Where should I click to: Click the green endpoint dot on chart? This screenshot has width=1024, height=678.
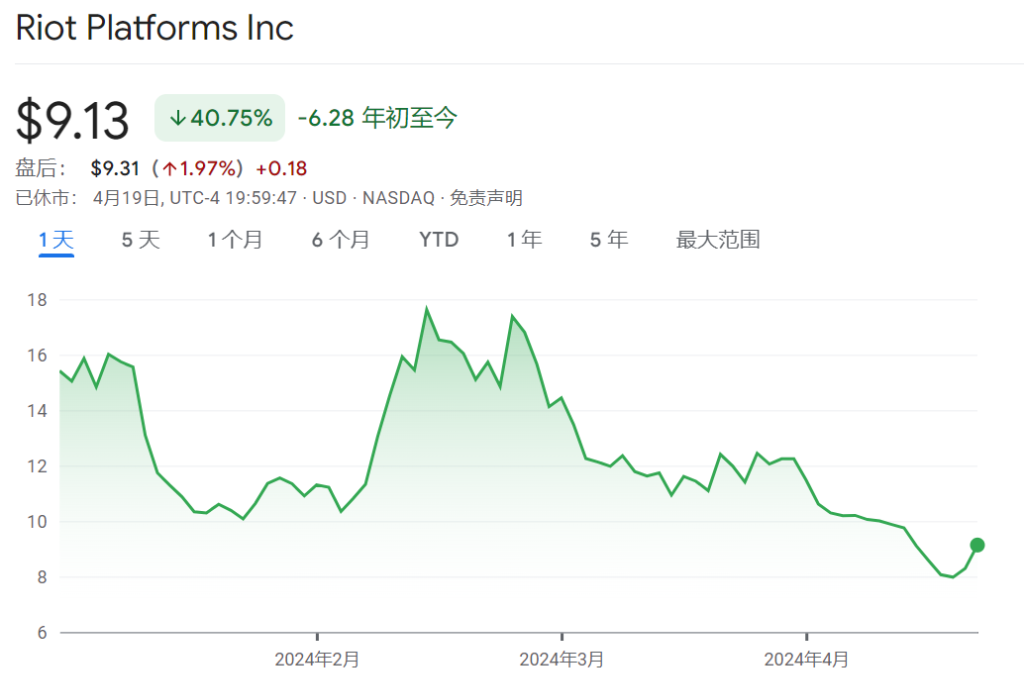[977, 545]
